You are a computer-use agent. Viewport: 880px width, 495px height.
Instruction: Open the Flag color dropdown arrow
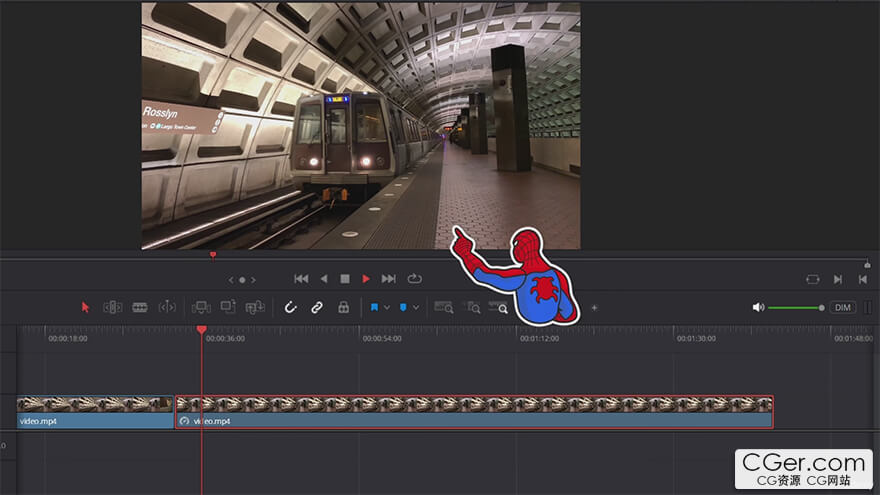click(x=387, y=307)
